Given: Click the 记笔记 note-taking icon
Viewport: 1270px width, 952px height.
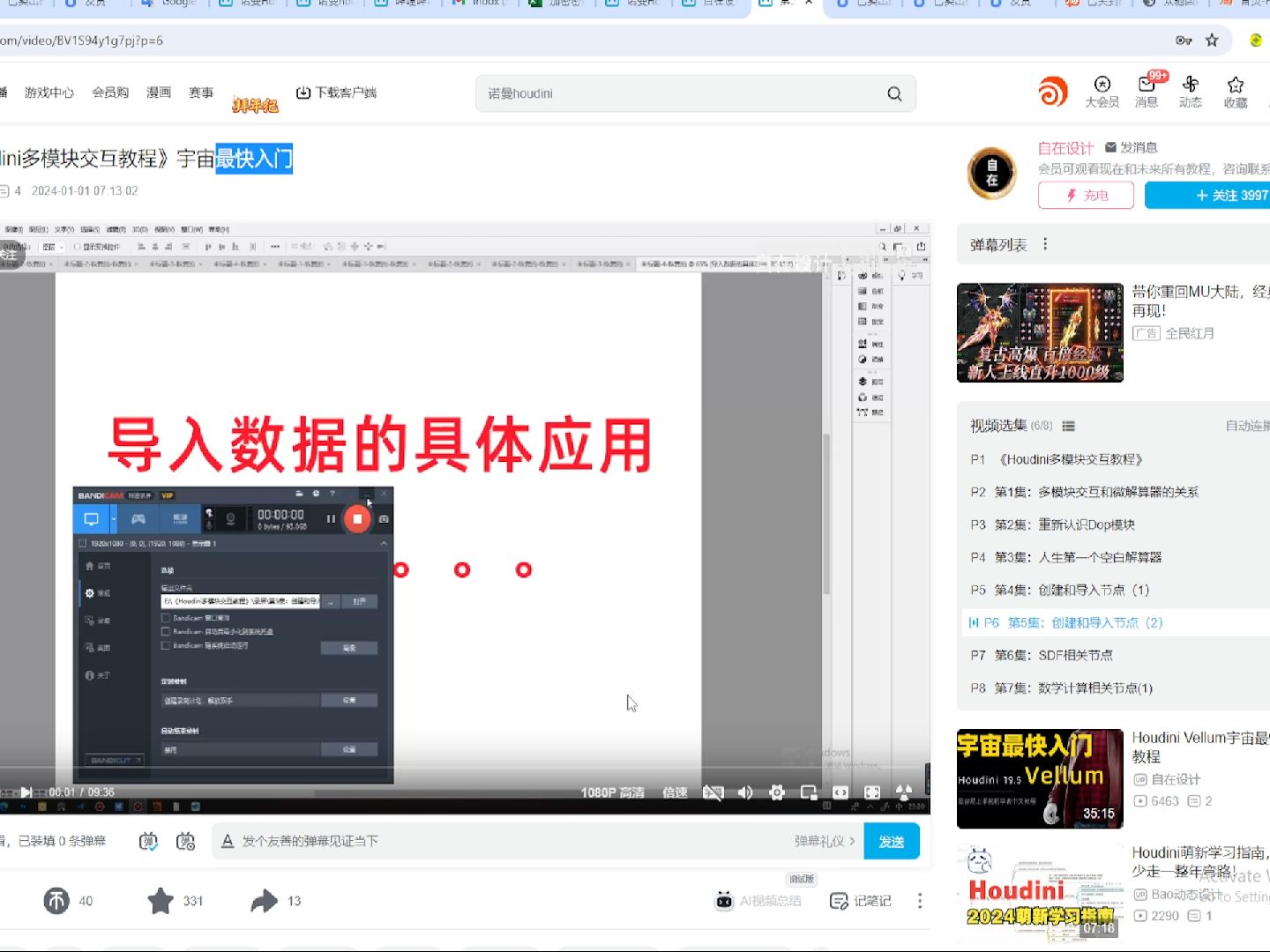Looking at the screenshot, I should [839, 900].
